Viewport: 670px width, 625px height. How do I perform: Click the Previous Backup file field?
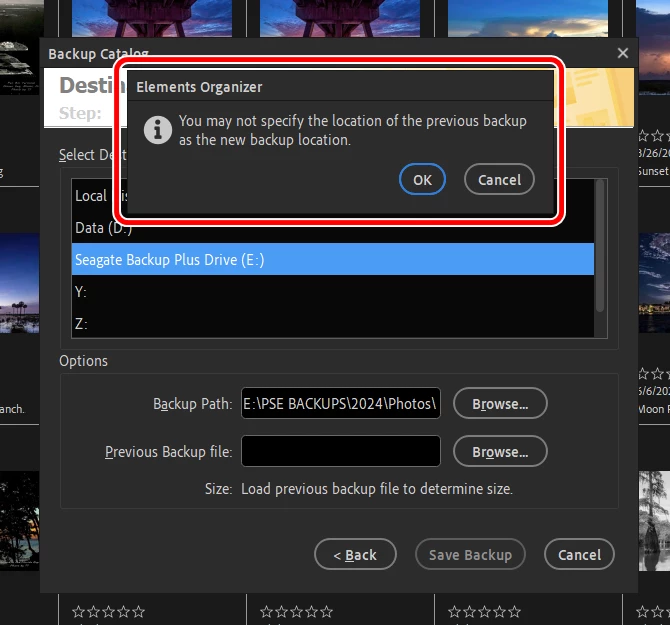341,451
